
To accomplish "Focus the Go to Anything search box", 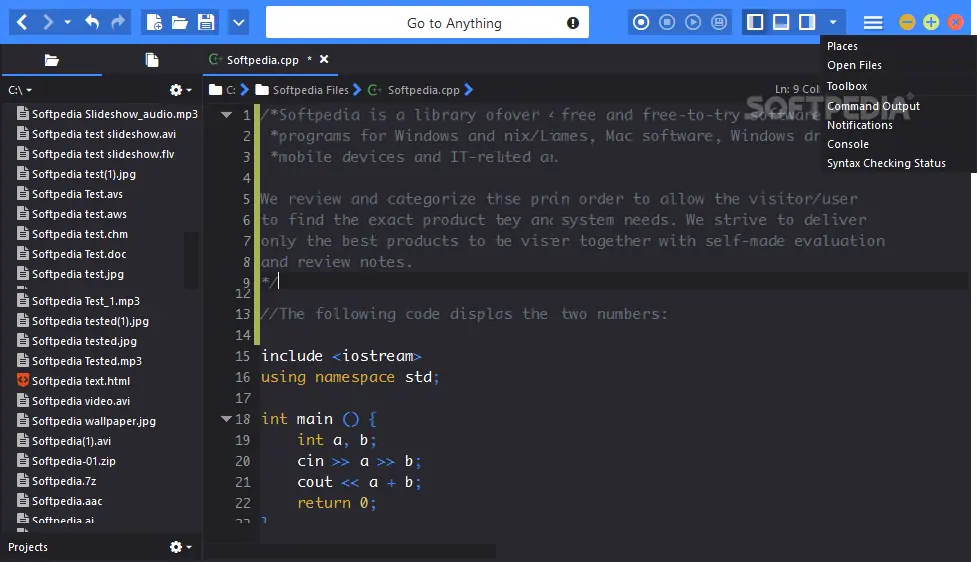I will 427,23.
